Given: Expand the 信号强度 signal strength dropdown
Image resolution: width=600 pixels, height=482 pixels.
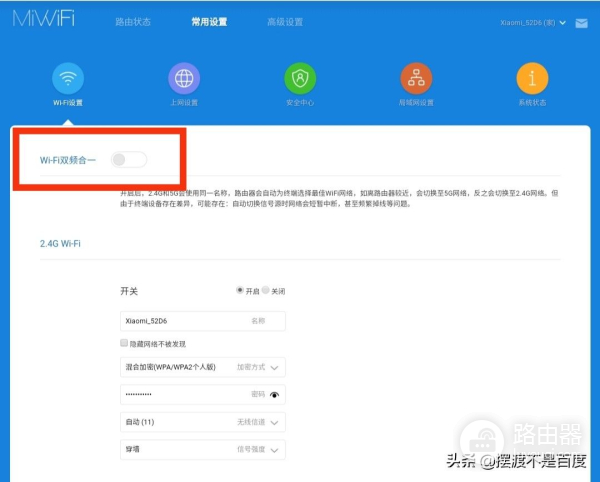Looking at the screenshot, I should point(275,450).
